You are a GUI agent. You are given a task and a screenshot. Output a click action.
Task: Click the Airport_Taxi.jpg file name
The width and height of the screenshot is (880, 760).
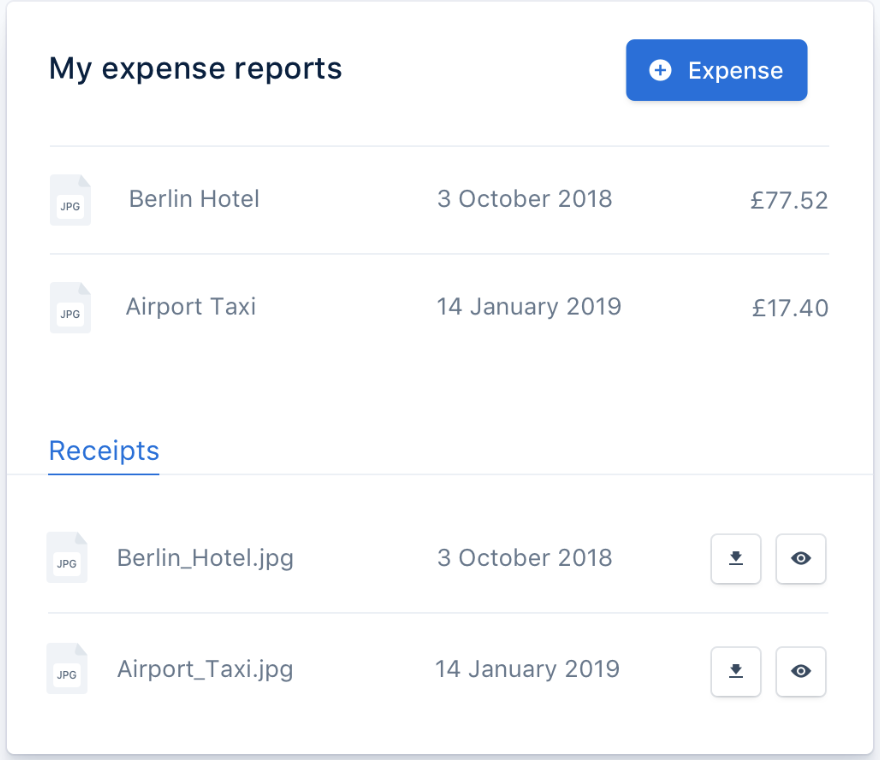pyautogui.click(x=205, y=669)
